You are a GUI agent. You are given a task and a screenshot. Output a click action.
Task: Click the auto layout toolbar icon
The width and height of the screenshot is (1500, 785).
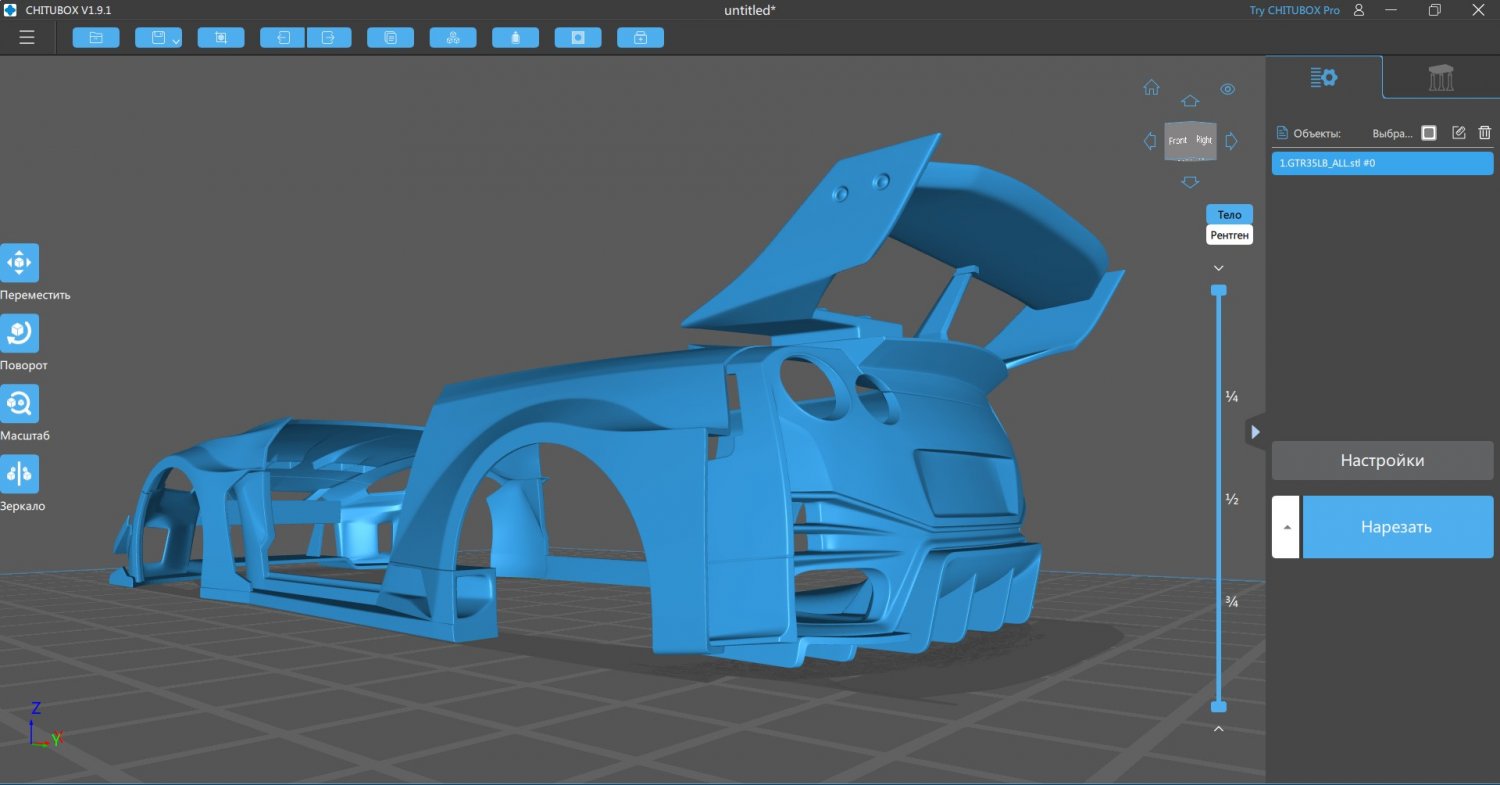click(x=453, y=38)
